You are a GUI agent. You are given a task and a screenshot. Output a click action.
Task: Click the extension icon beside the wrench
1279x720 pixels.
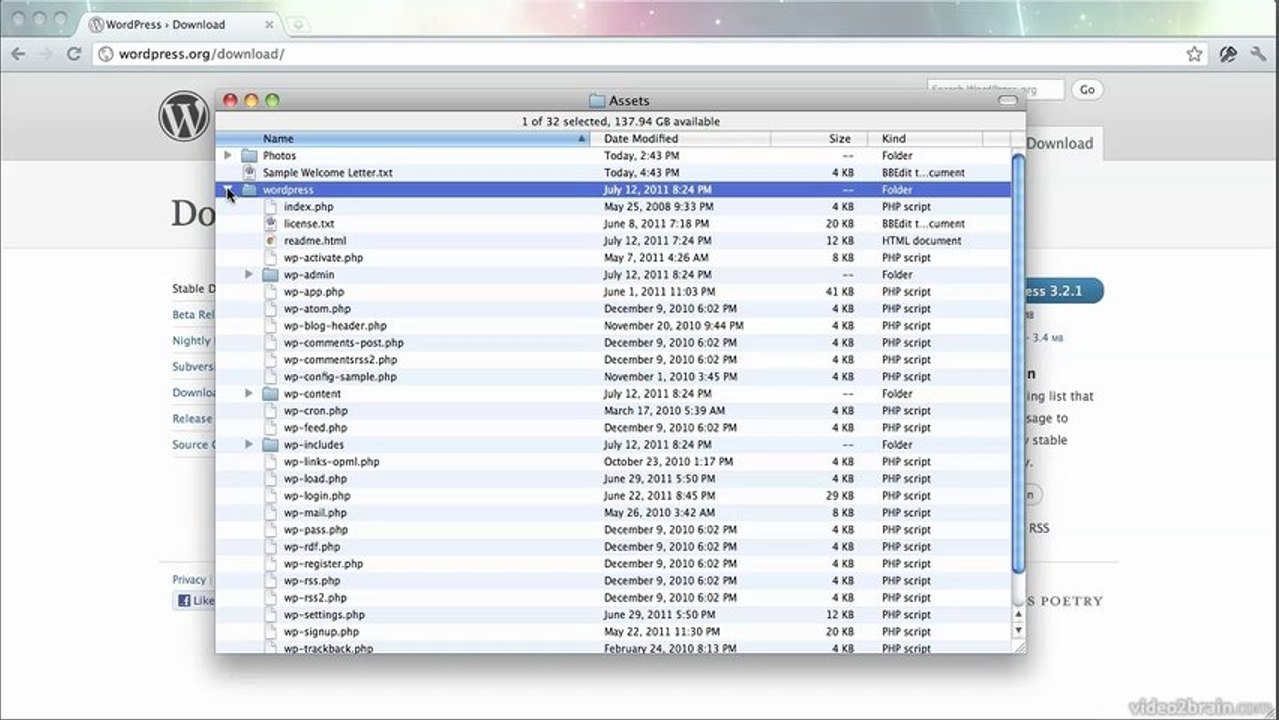click(x=1228, y=54)
